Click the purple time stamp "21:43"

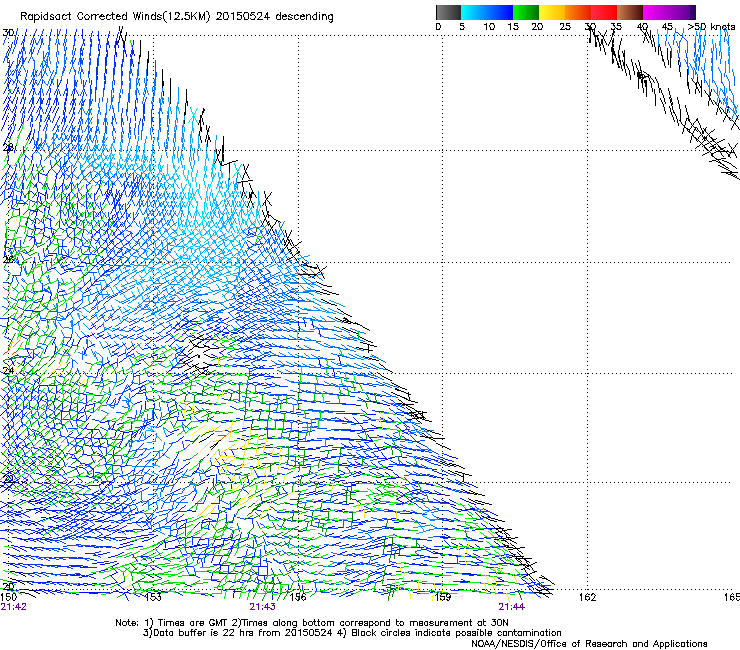[x=262, y=607]
